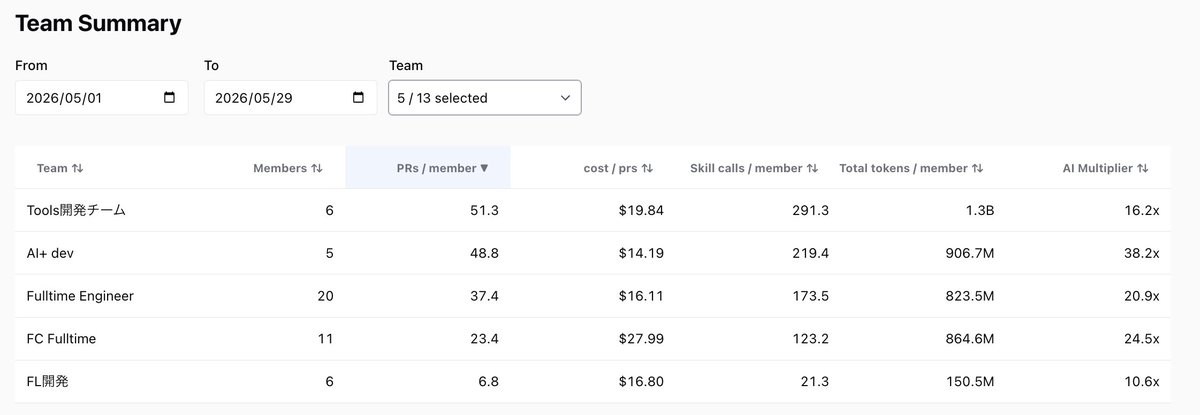Click the From date field 2026/05/01
Image resolution: width=1200 pixels, height=415 pixels.
tap(102, 98)
